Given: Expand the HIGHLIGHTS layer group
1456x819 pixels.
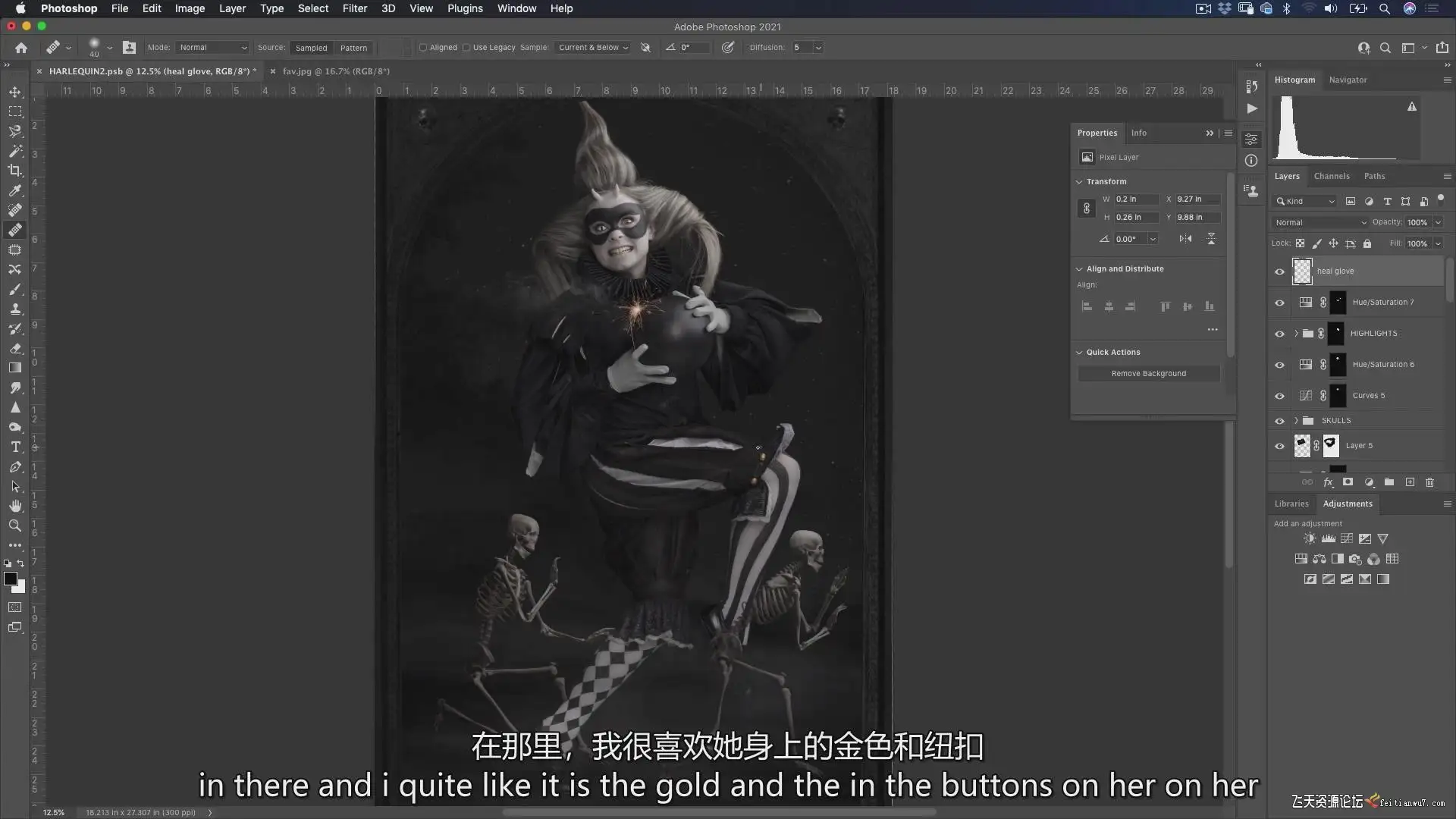Looking at the screenshot, I should [1296, 334].
